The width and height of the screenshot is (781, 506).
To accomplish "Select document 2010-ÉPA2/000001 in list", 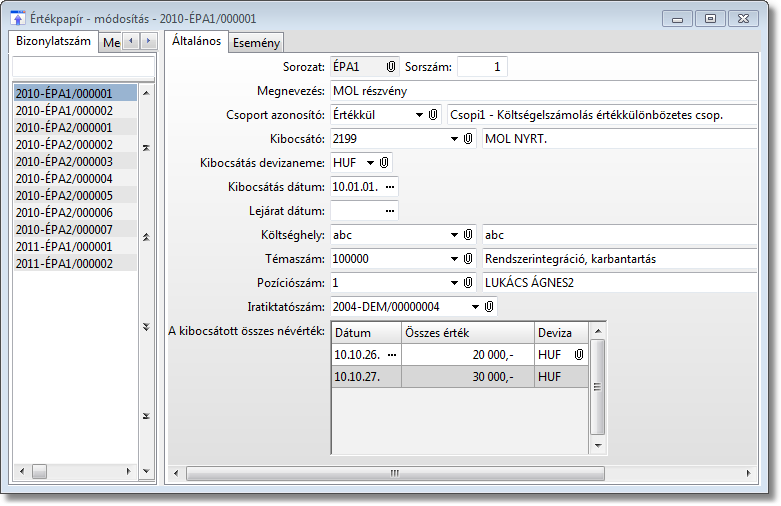I will pos(75,127).
